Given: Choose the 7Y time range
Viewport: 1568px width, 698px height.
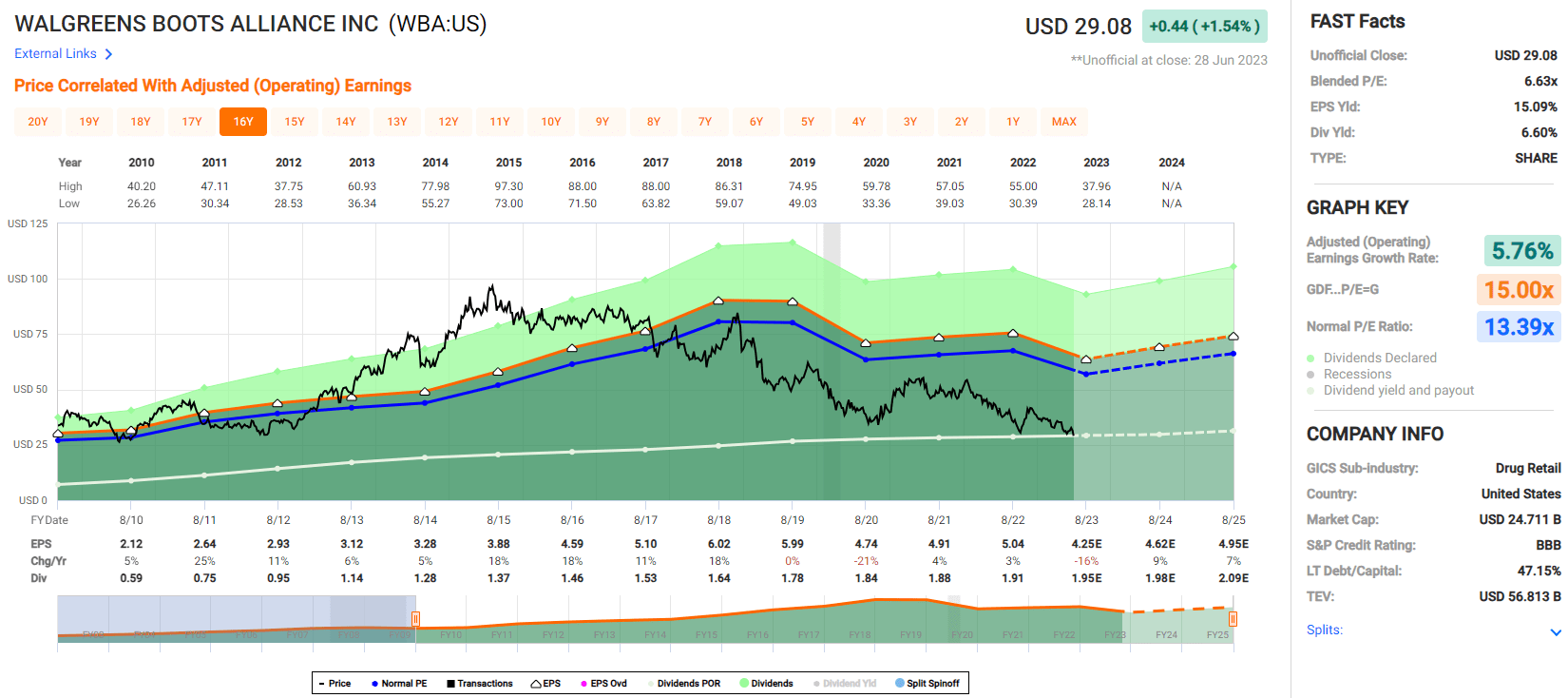Looking at the screenshot, I should click(x=705, y=122).
